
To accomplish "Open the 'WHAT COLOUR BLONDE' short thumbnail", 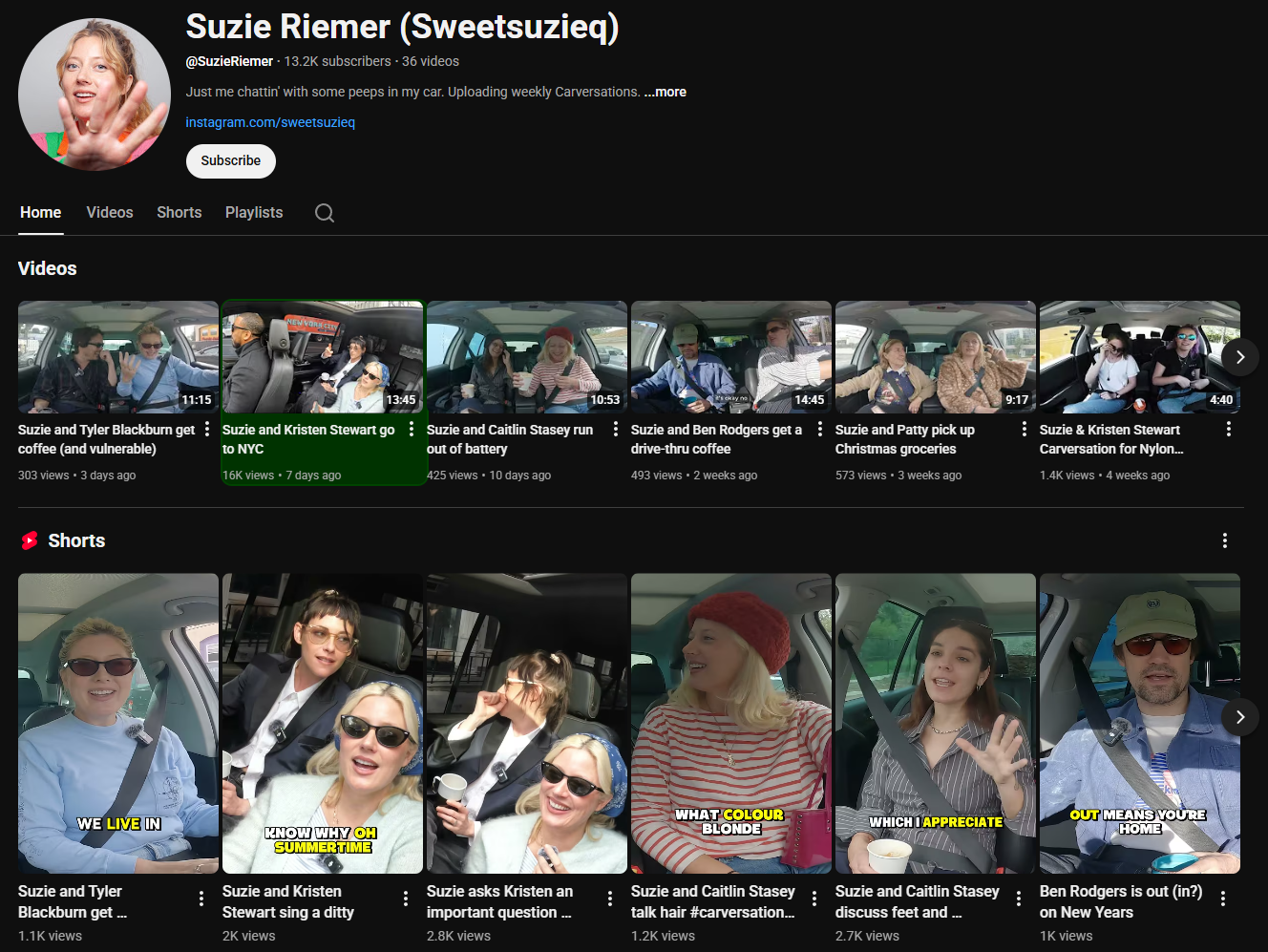I will tap(731, 723).
